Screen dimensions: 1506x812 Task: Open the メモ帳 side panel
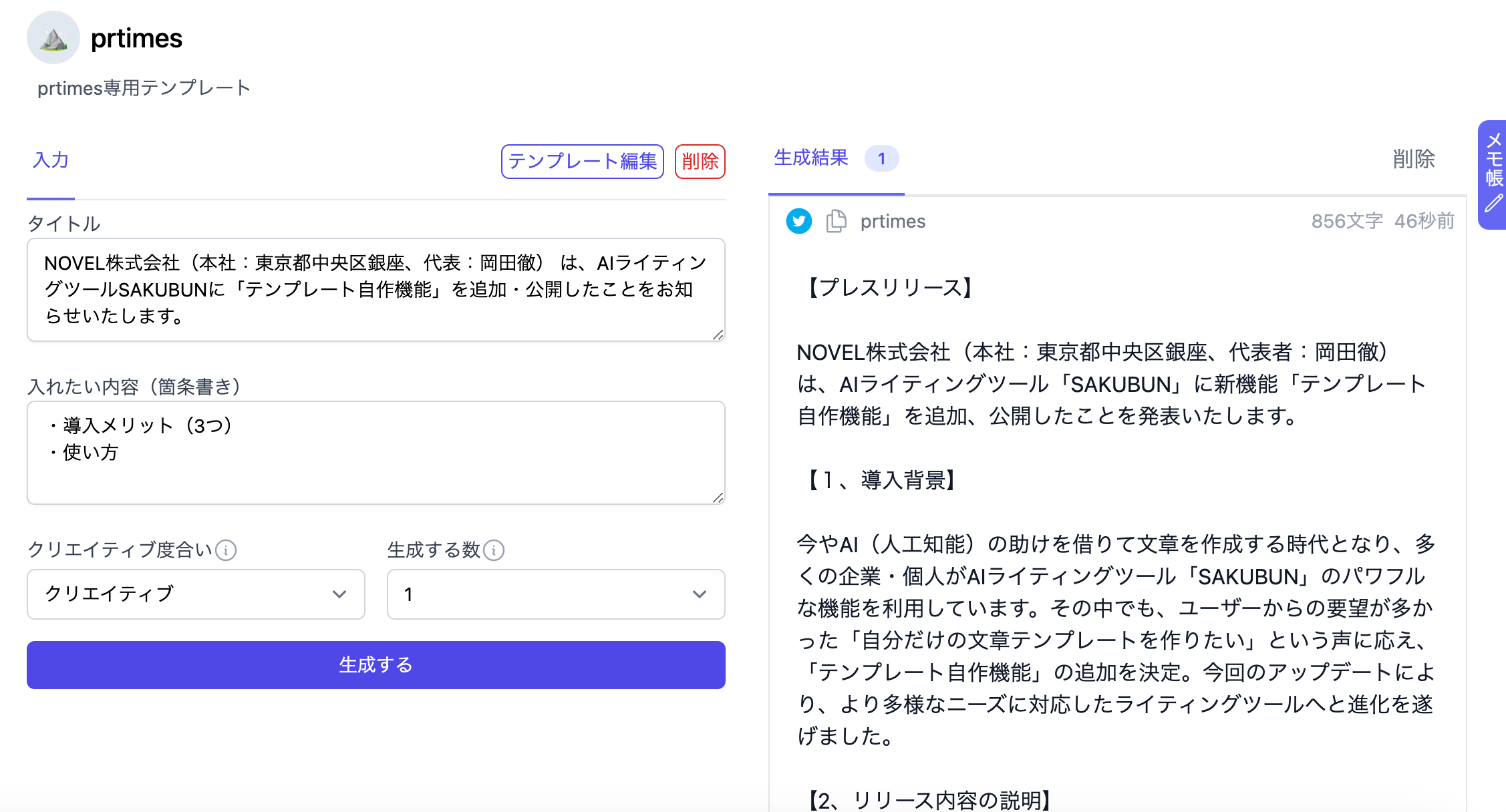1494,160
